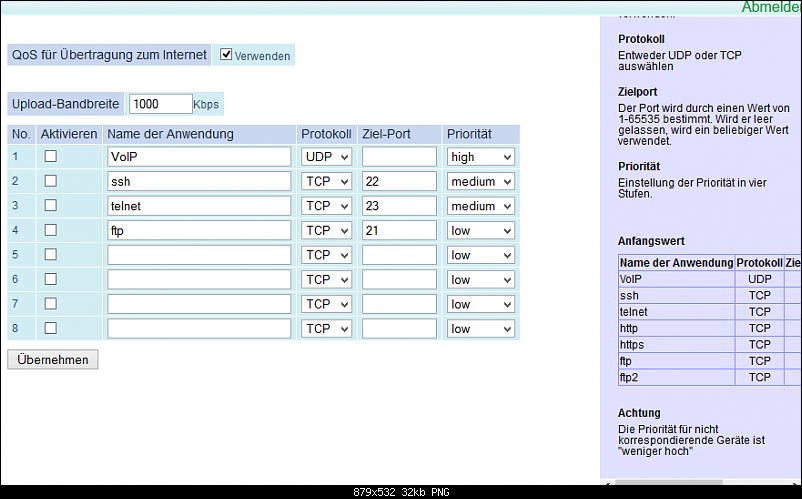
Task: Click the 'Achtung' help heading
Action: click(x=639, y=413)
